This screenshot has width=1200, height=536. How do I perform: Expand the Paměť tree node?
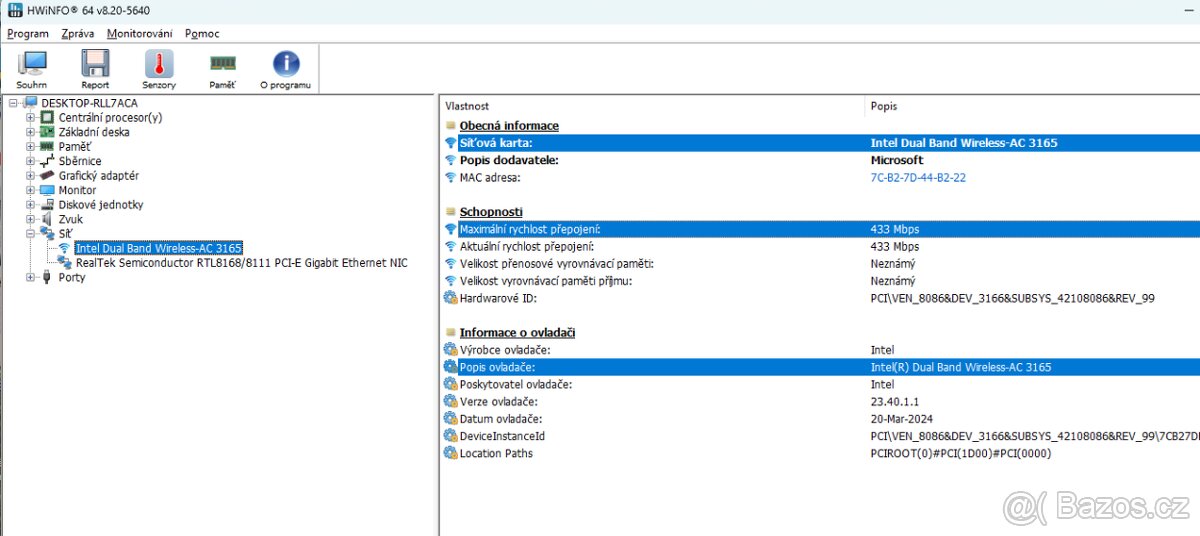[30, 146]
